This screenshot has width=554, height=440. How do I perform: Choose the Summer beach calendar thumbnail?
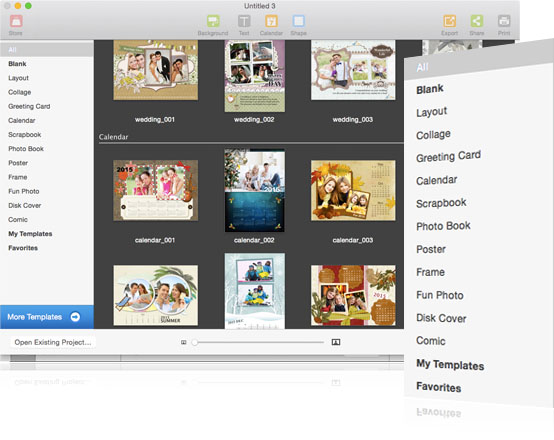(x=155, y=295)
